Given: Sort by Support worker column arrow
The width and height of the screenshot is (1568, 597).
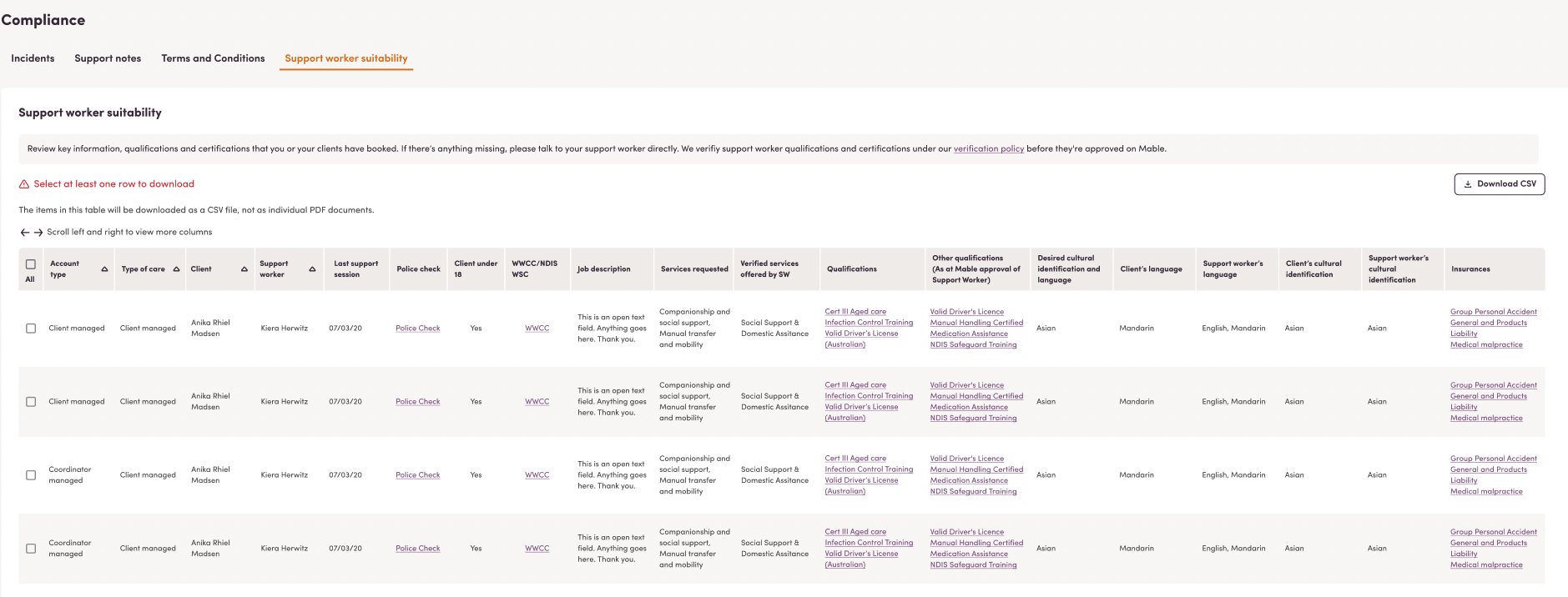Looking at the screenshot, I should [312, 269].
